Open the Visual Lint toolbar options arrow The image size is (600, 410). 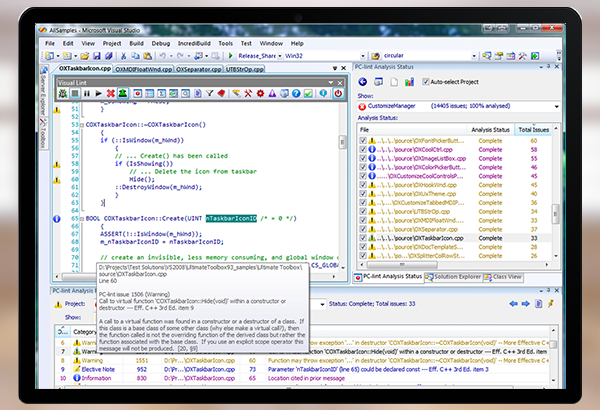pos(331,83)
